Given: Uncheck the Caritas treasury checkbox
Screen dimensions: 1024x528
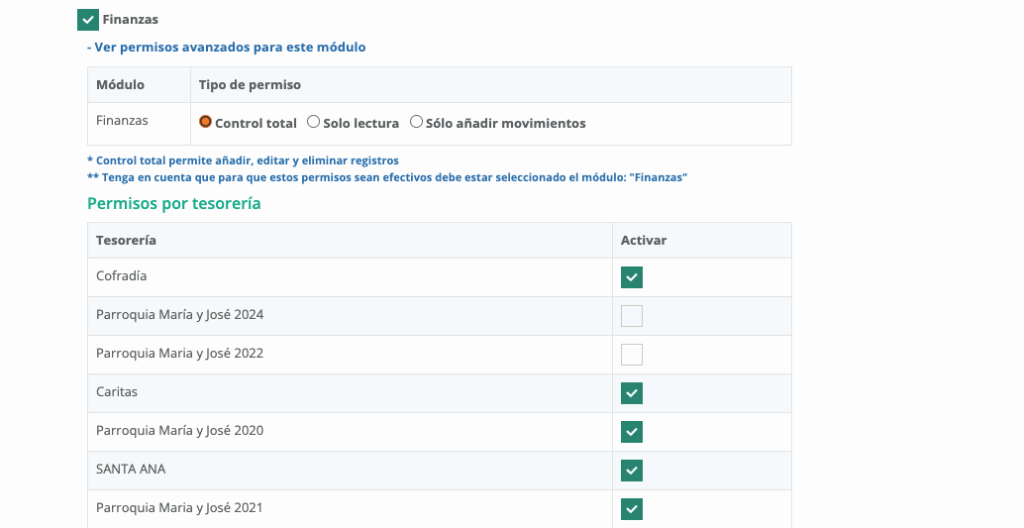Looking at the screenshot, I should (631, 393).
